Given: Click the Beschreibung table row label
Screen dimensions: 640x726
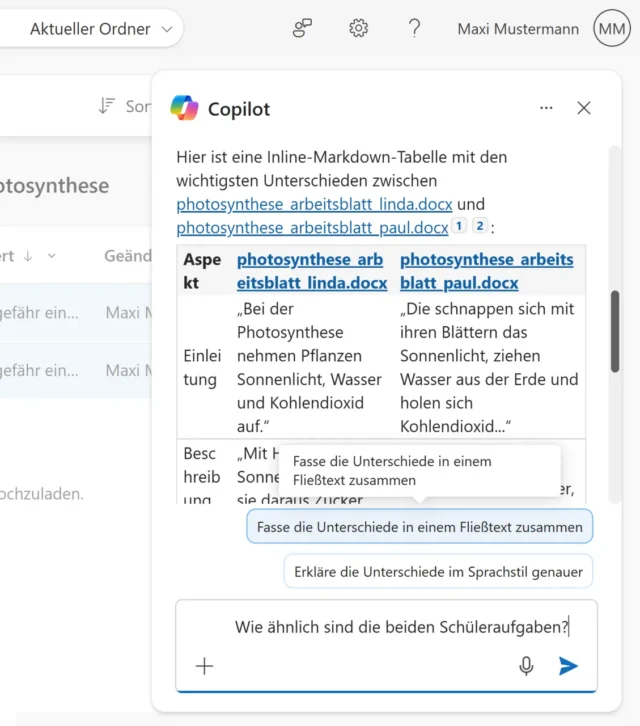Looking at the screenshot, I should tap(201, 476).
